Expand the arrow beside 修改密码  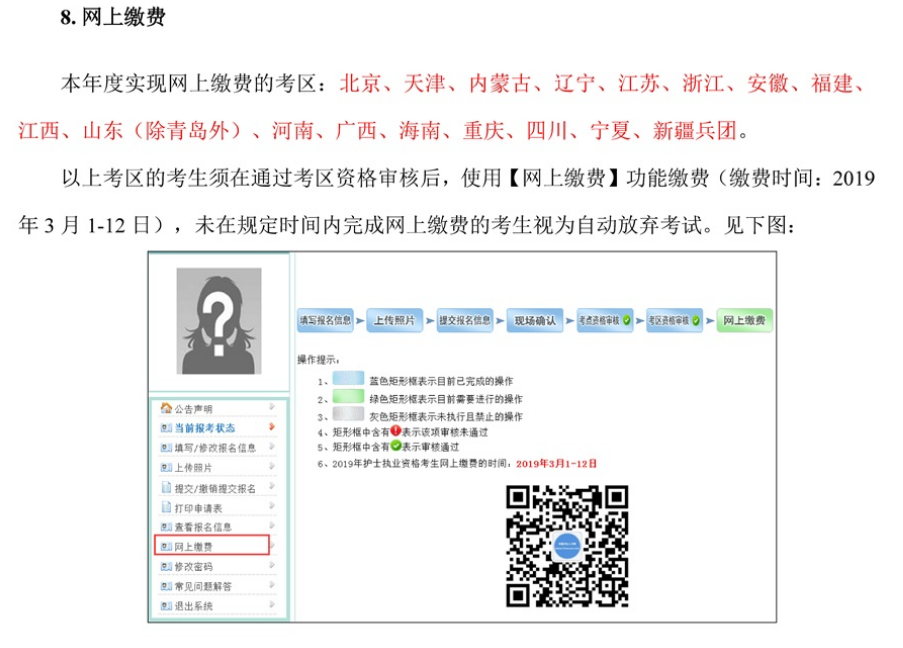click(x=272, y=566)
